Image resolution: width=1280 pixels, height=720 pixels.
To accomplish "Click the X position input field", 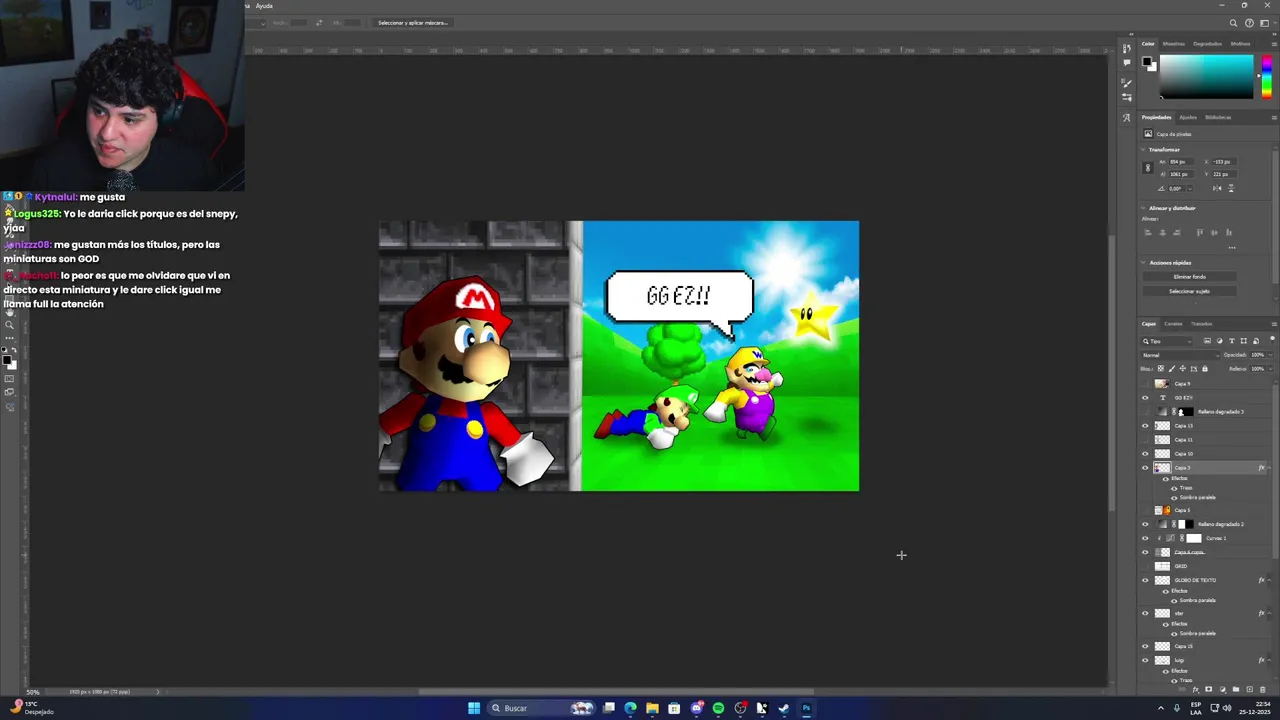I will [1223, 161].
